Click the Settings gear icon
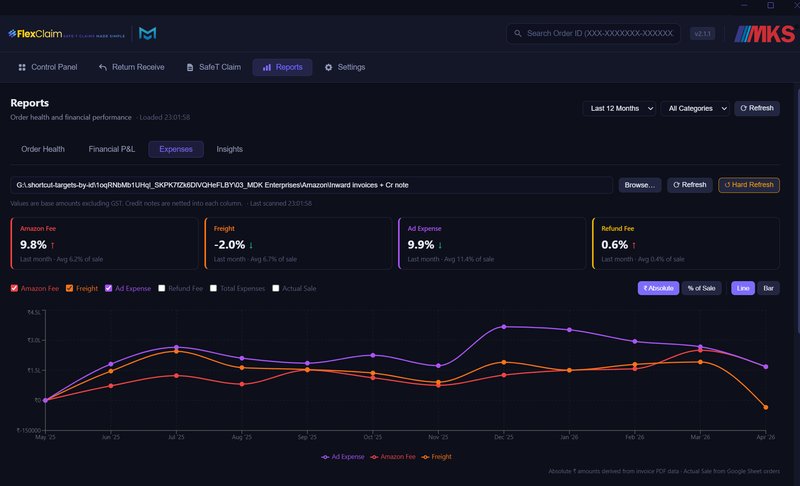Viewport: 800px width, 486px height. 329,67
